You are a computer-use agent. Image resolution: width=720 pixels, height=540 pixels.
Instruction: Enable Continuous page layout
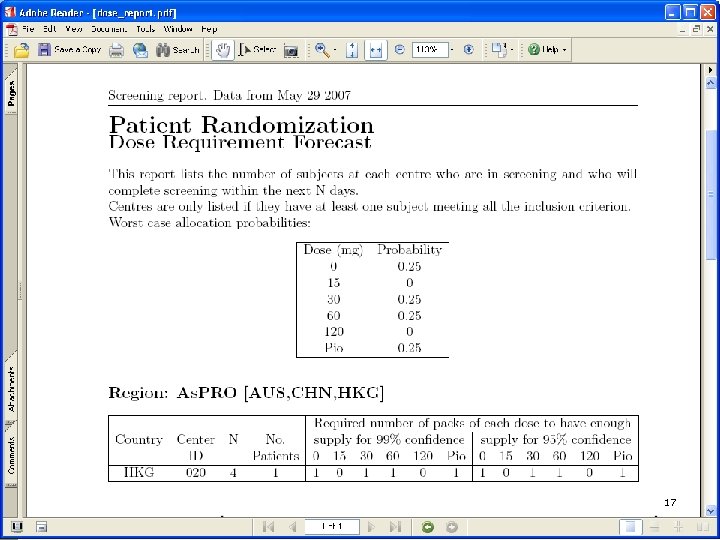[655, 527]
